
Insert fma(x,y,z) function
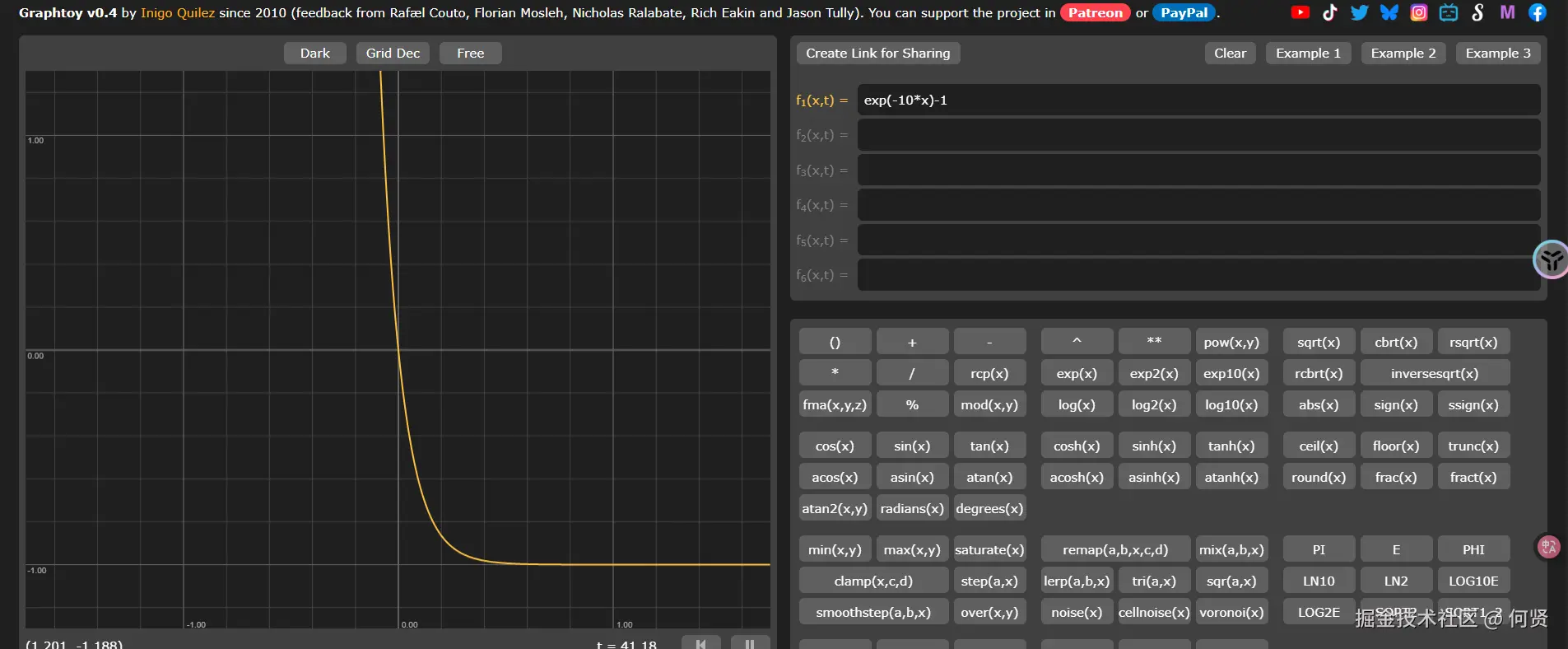point(835,404)
